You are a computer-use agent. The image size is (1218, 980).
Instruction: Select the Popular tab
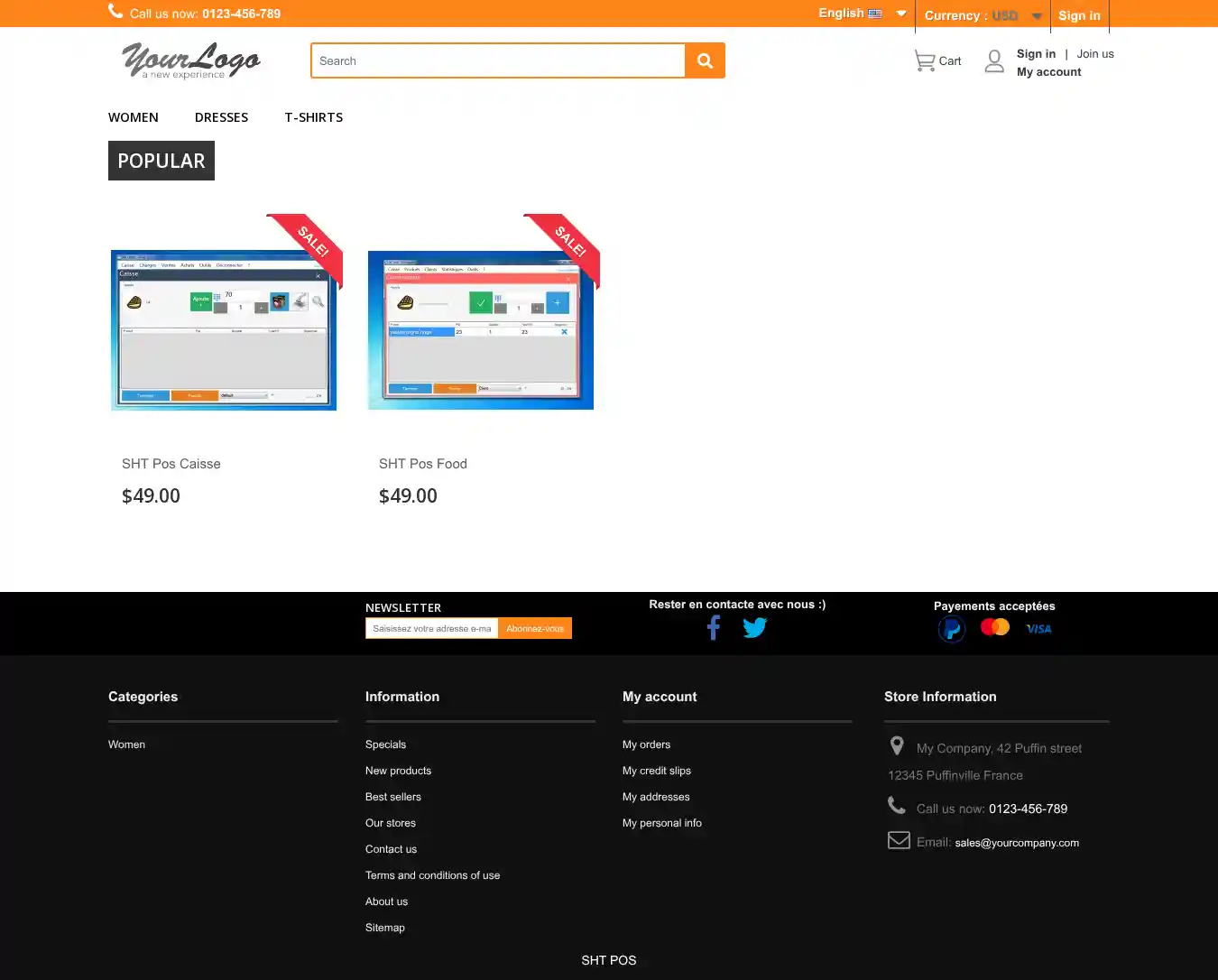point(161,161)
